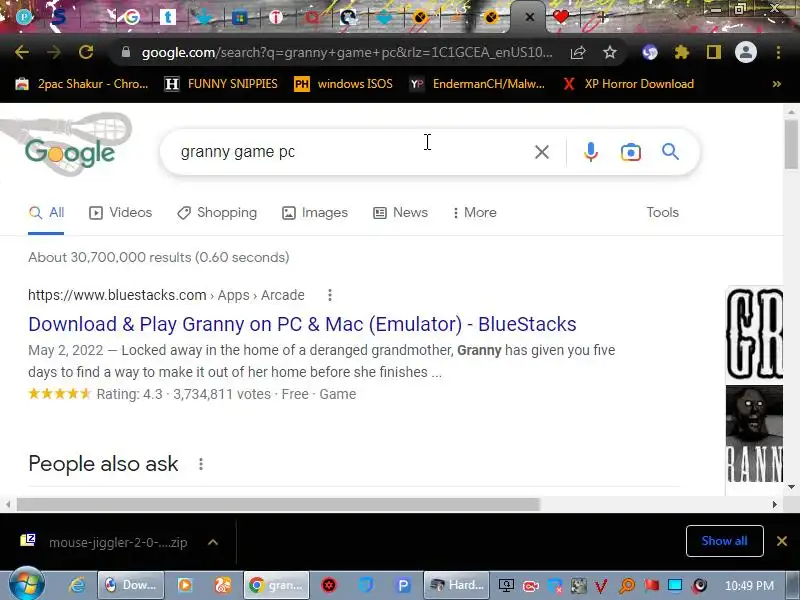Viewport: 800px width, 600px height.
Task: Open the EndermanCH/Malw... bookmark
Action: click(x=478, y=84)
